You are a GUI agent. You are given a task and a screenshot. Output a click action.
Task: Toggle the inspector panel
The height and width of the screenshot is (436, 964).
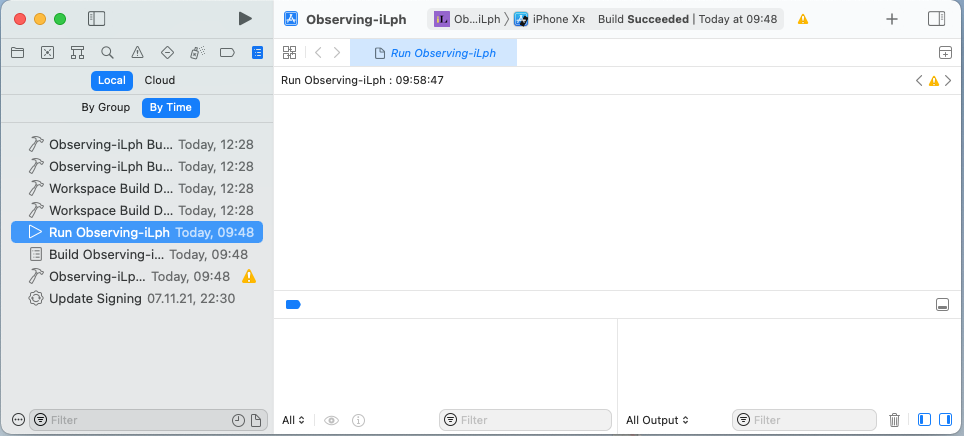[936, 19]
